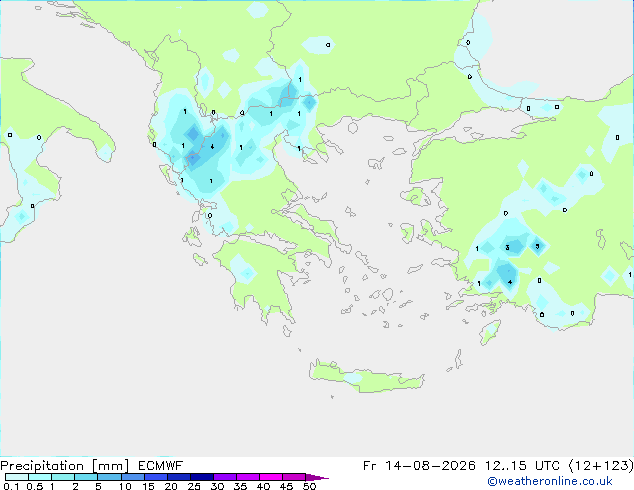The height and width of the screenshot is (490, 634).
Task: Click the 10 to 15 mm legend swatch
Action: tap(132, 477)
